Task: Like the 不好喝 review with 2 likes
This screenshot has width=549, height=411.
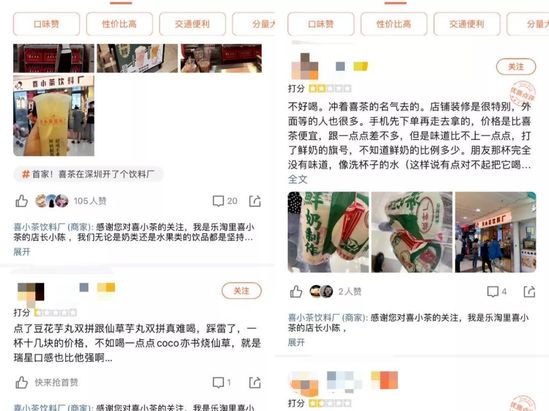Action: tap(296, 291)
